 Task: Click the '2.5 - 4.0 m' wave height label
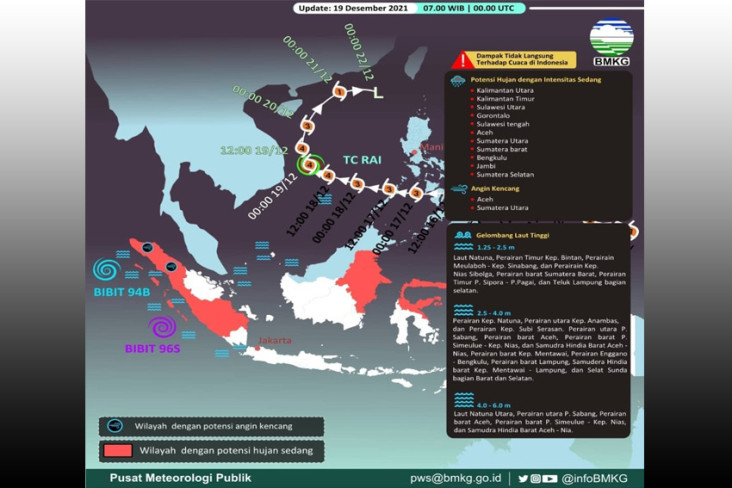[x=494, y=313]
